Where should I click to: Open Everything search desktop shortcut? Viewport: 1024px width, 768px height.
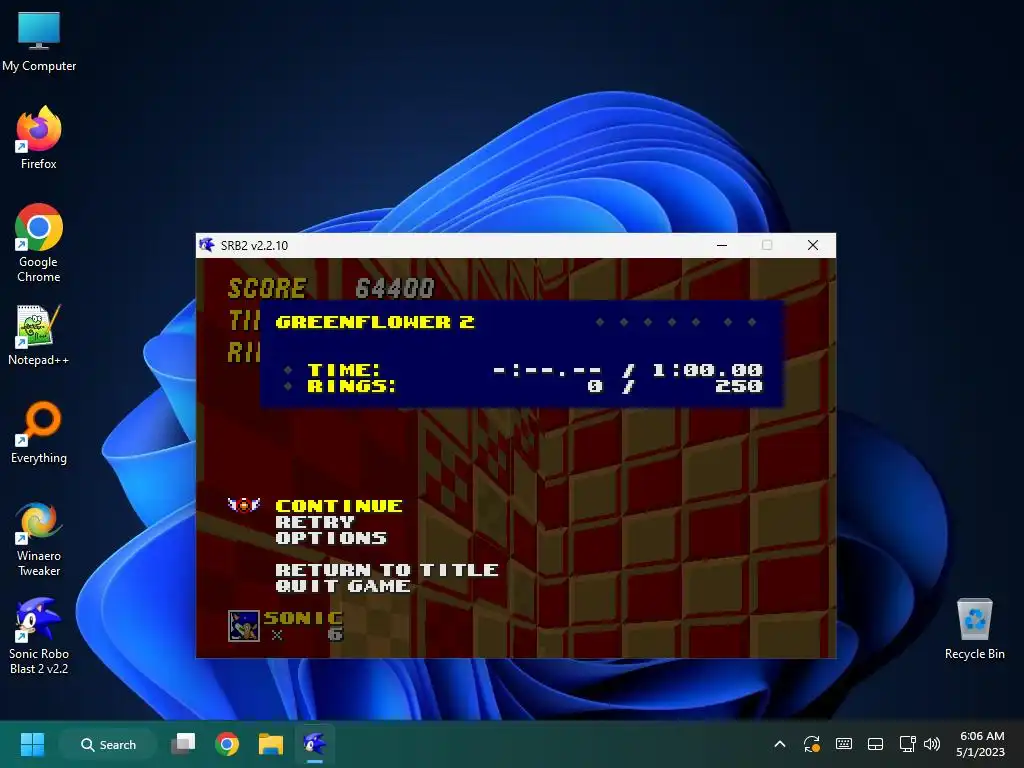click(x=39, y=432)
